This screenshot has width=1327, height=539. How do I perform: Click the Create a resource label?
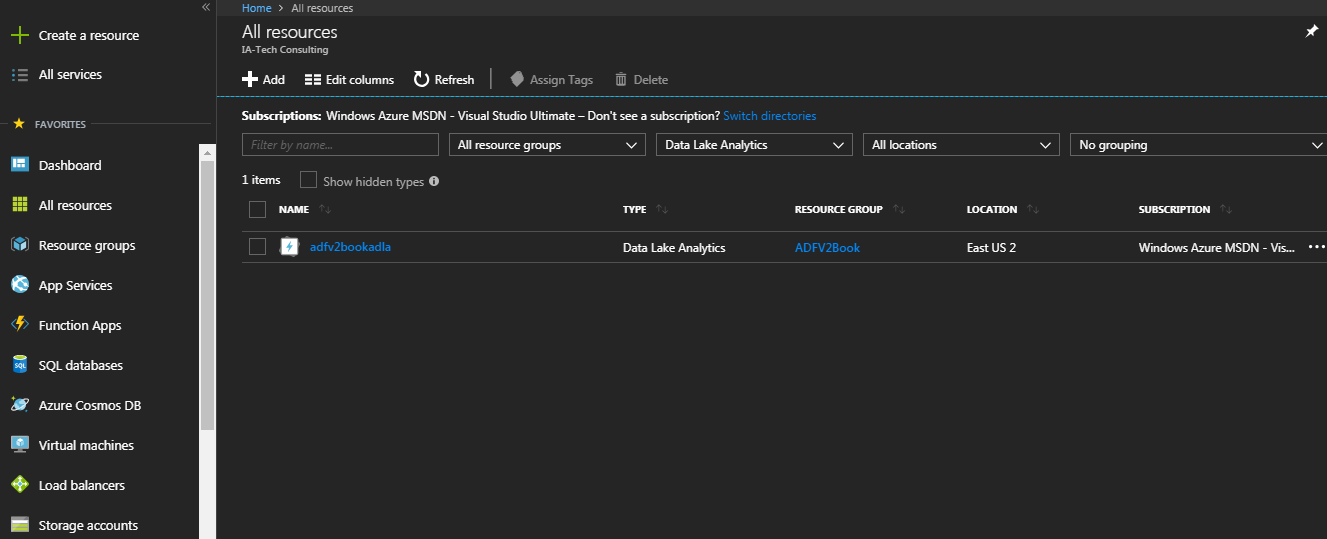[89, 35]
